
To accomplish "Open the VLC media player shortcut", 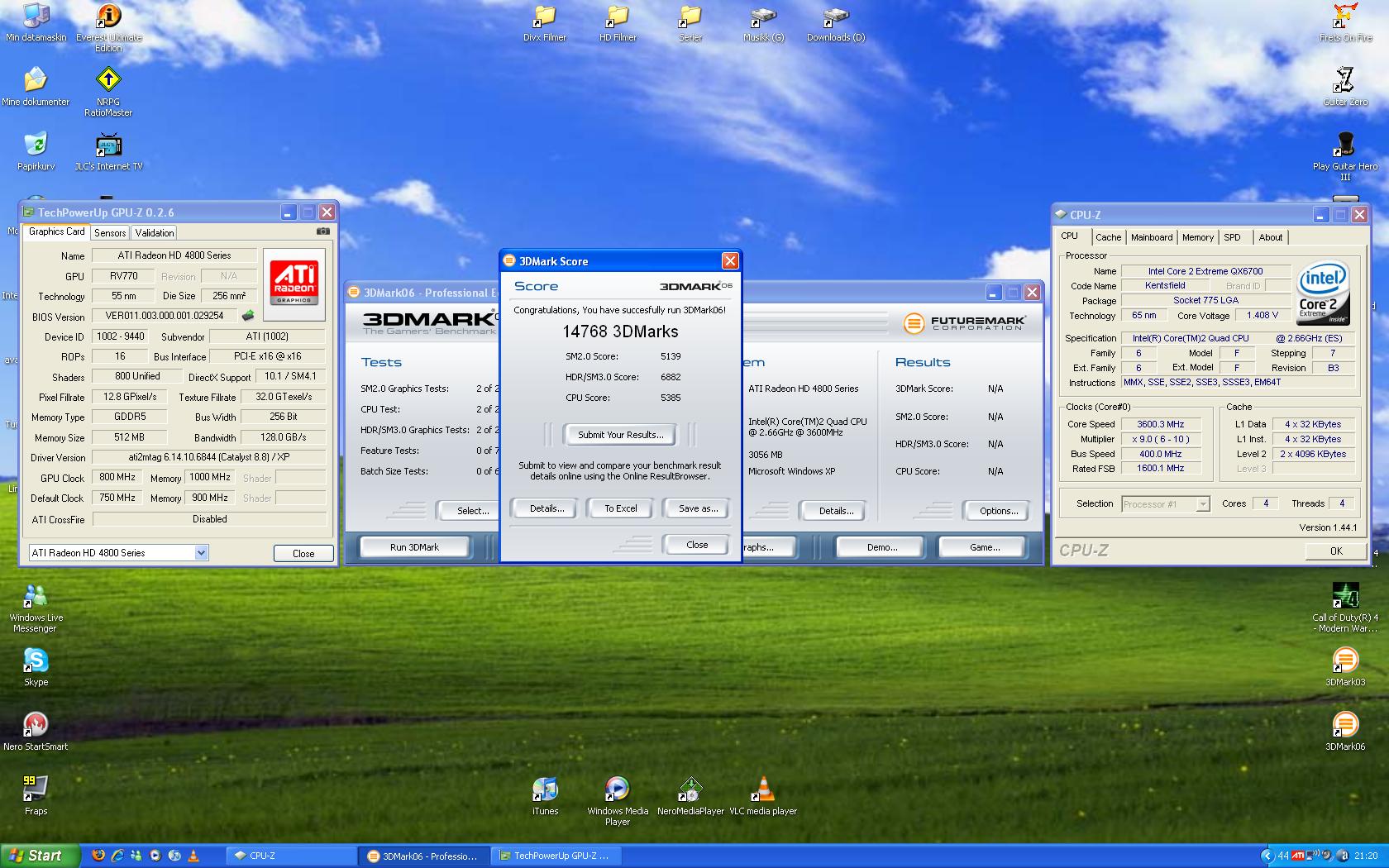I will tap(763, 789).
